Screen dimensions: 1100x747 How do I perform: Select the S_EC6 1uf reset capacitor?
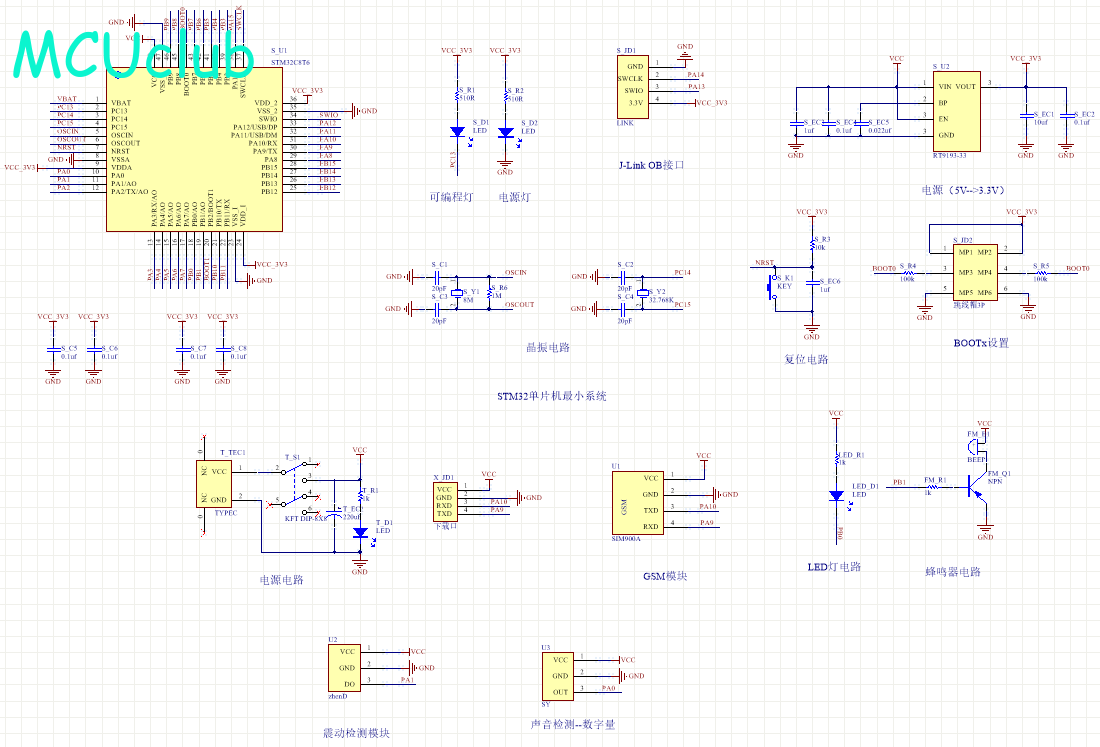pos(812,283)
